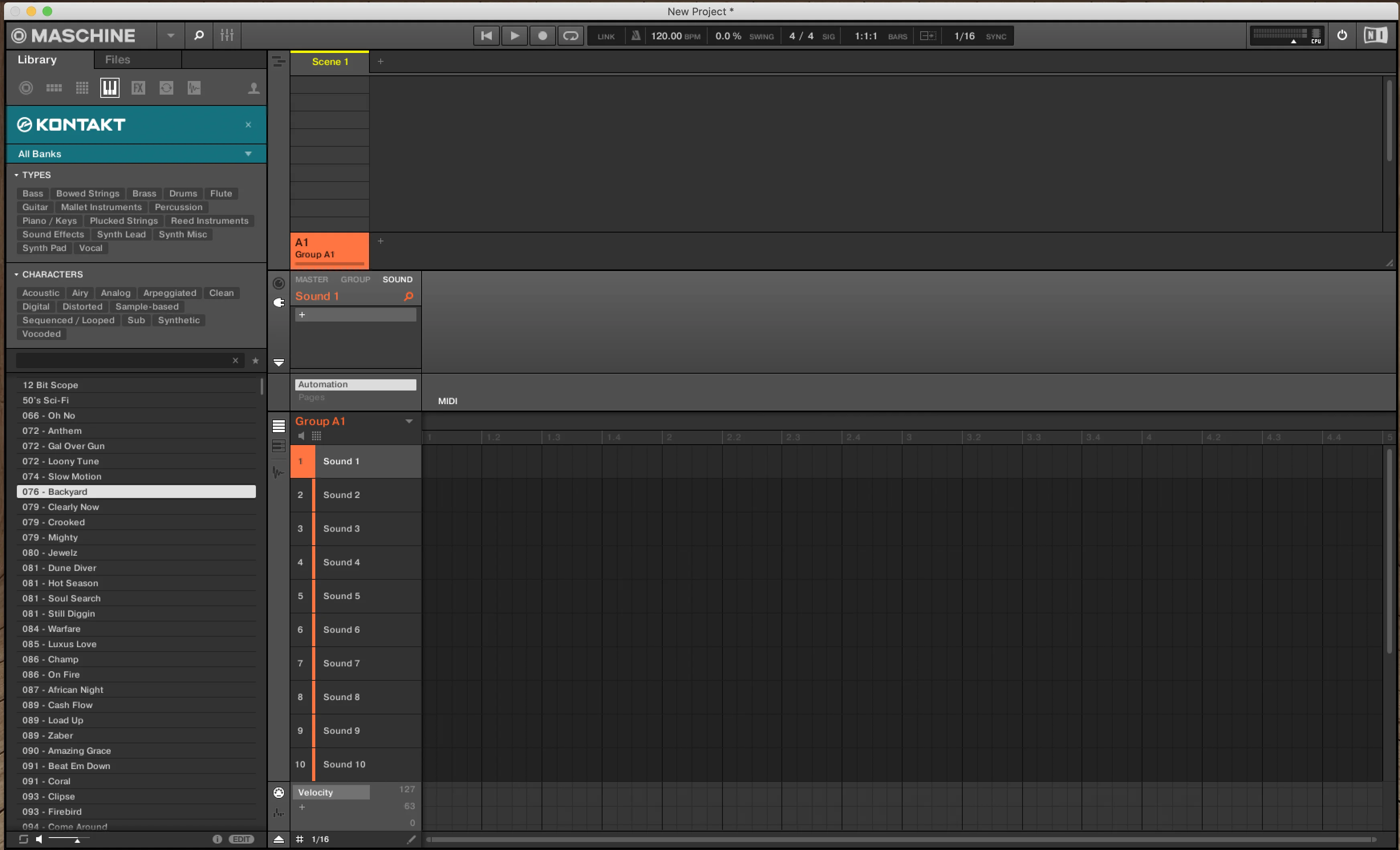Collapse the CHARACTERS section
The width and height of the screenshot is (1400, 850).
16,274
